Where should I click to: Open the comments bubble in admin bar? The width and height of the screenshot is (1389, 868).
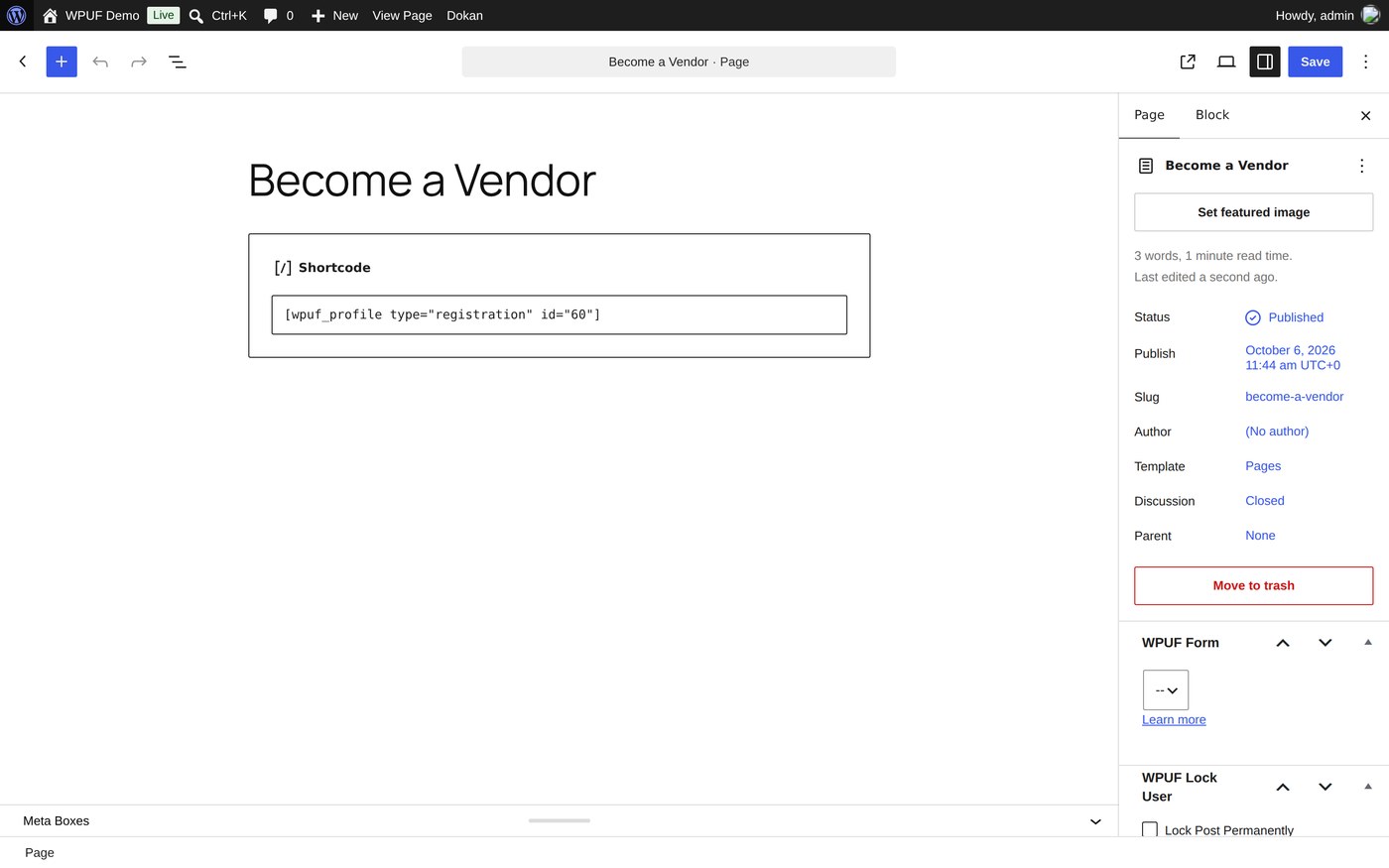(x=278, y=15)
